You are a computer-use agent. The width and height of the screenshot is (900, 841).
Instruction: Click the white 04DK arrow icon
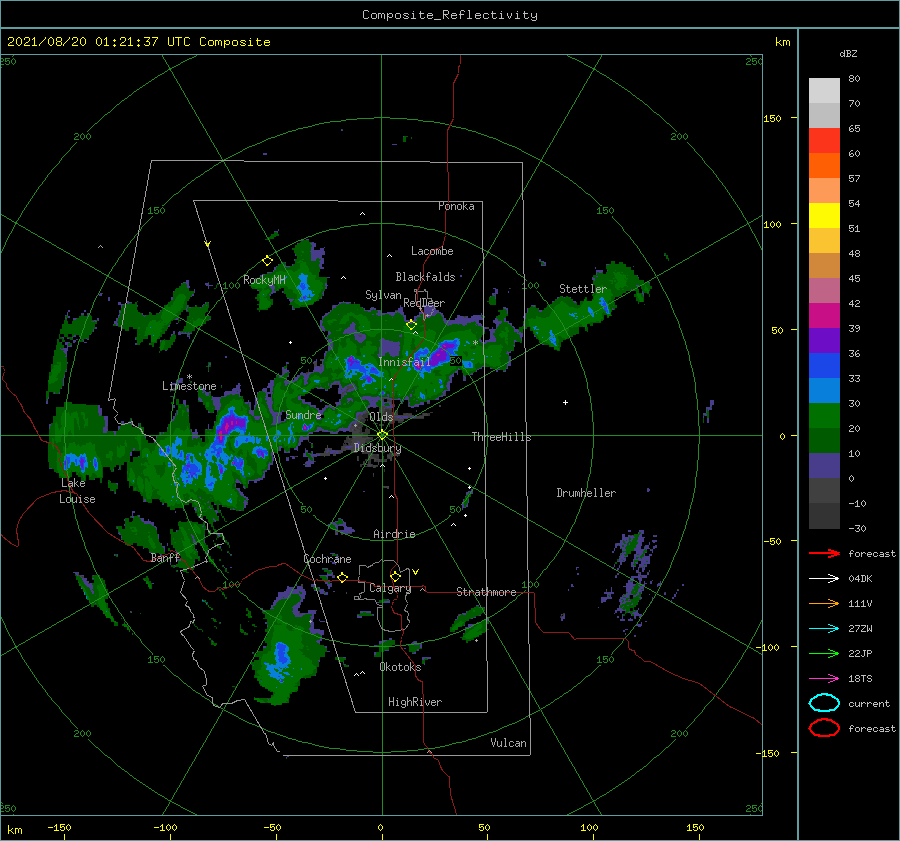click(824, 578)
